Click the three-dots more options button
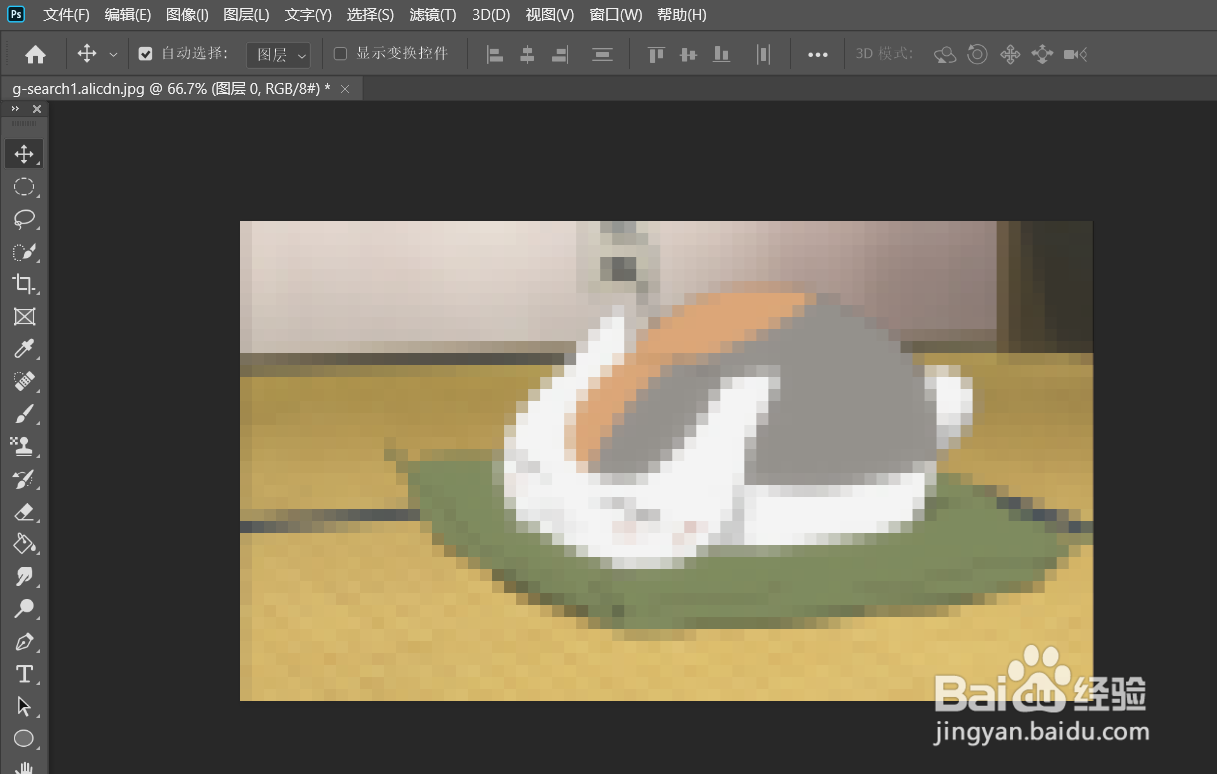The width and height of the screenshot is (1217, 774). (818, 55)
